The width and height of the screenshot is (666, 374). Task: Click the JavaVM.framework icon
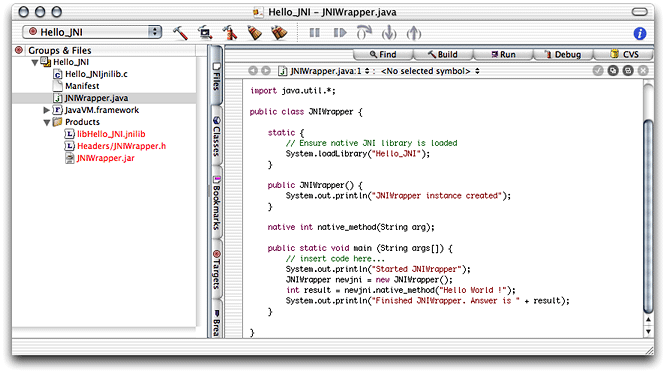pyautogui.click(x=58, y=110)
